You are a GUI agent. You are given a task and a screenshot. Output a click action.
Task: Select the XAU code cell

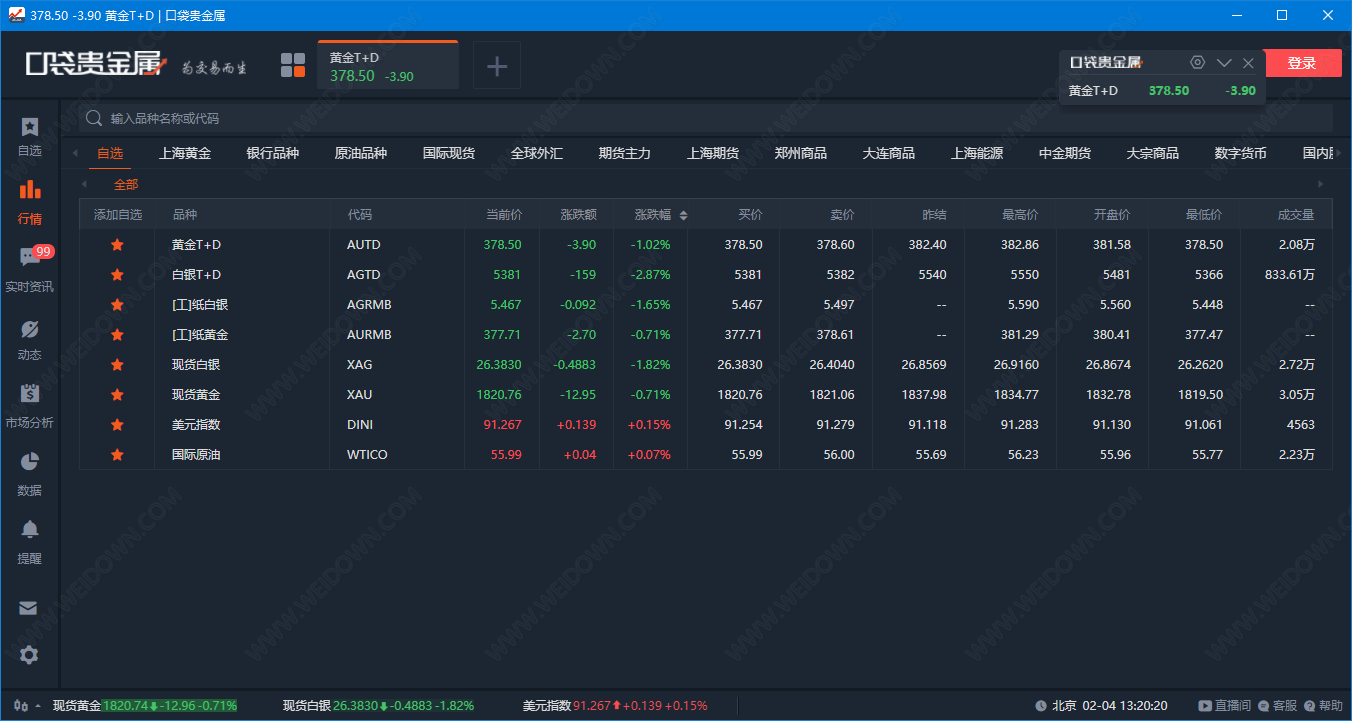[360, 394]
